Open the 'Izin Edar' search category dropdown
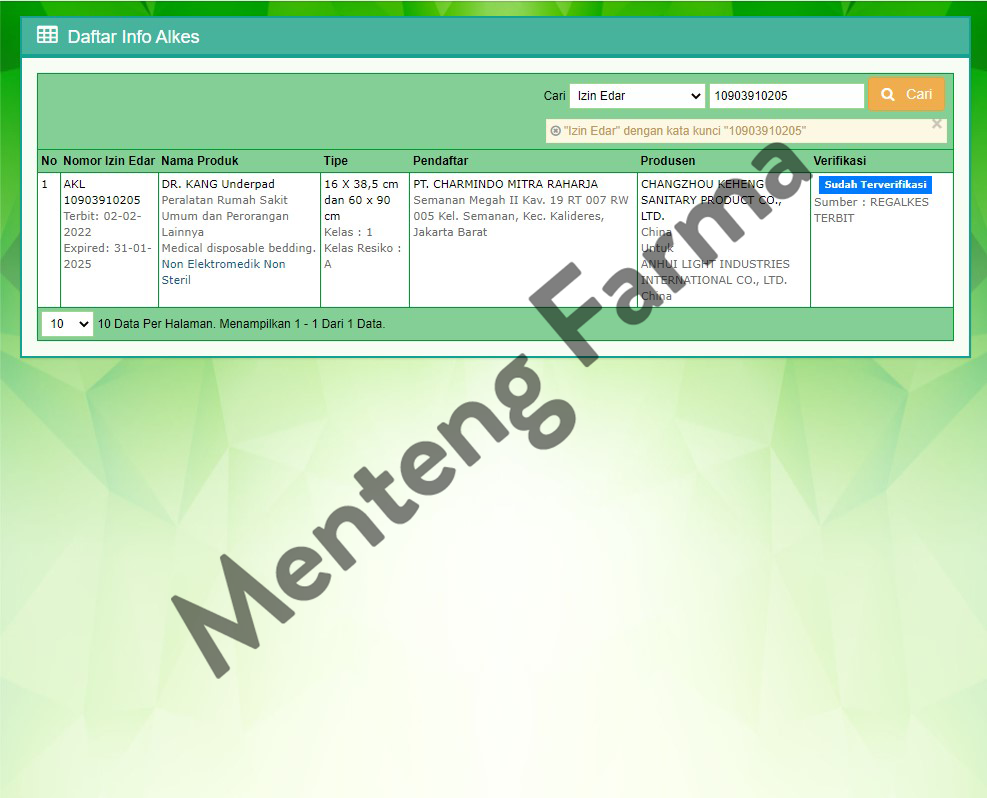This screenshot has height=798, width=987. (636, 95)
